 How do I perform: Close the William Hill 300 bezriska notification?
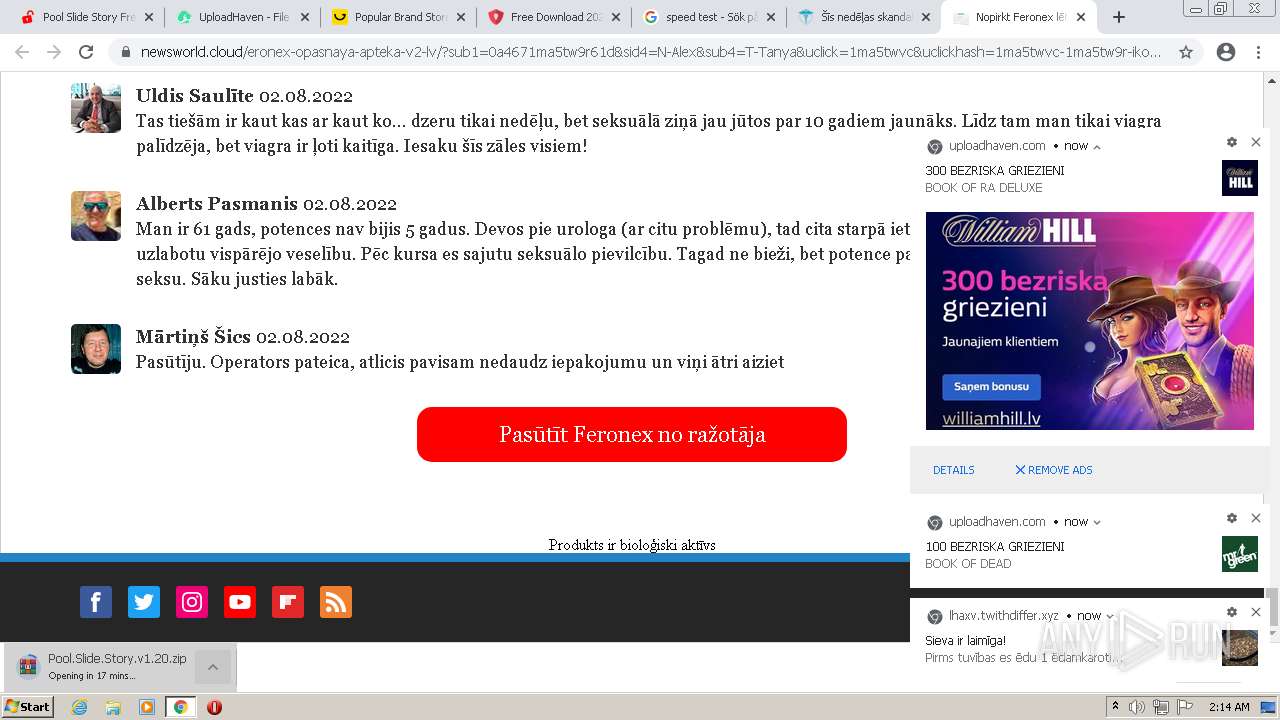(x=1256, y=142)
